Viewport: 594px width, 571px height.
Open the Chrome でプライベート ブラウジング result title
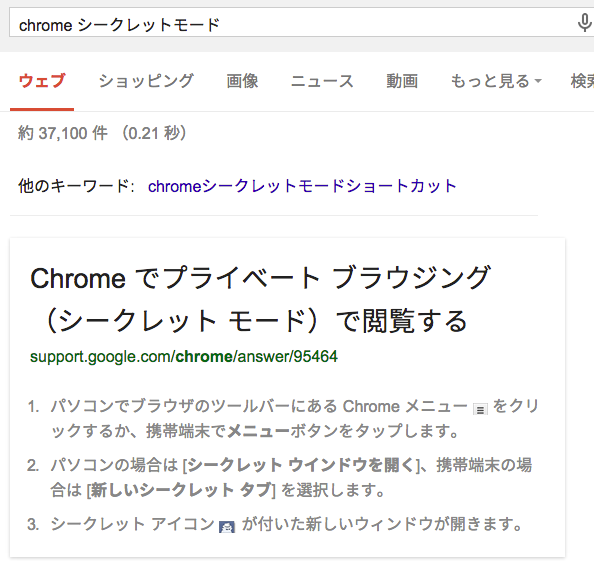coord(260,299)
